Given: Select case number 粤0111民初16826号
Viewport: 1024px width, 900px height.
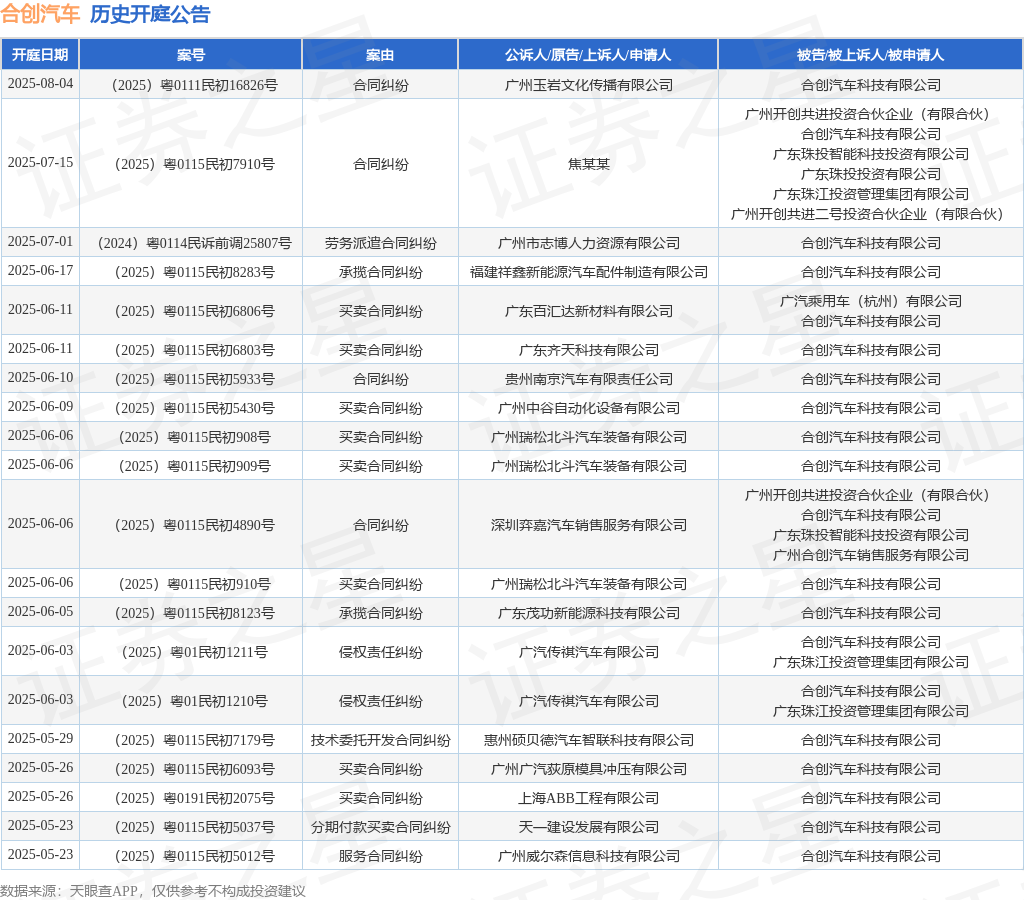Looking at the screenshot, I should [x=194, y=85].
